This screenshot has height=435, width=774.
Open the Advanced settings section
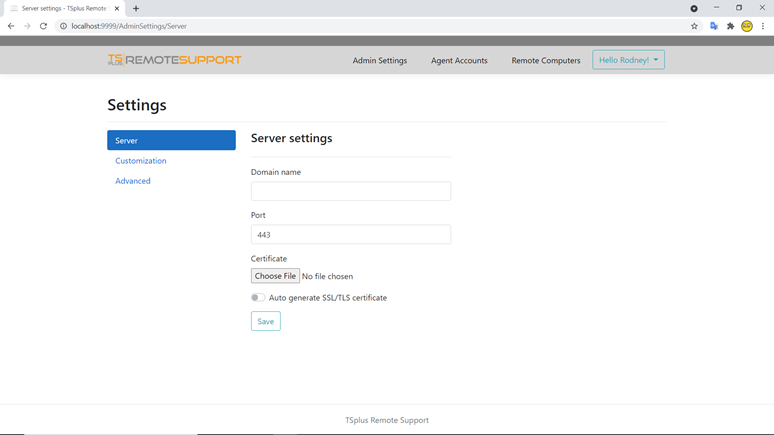click(133, 181)
